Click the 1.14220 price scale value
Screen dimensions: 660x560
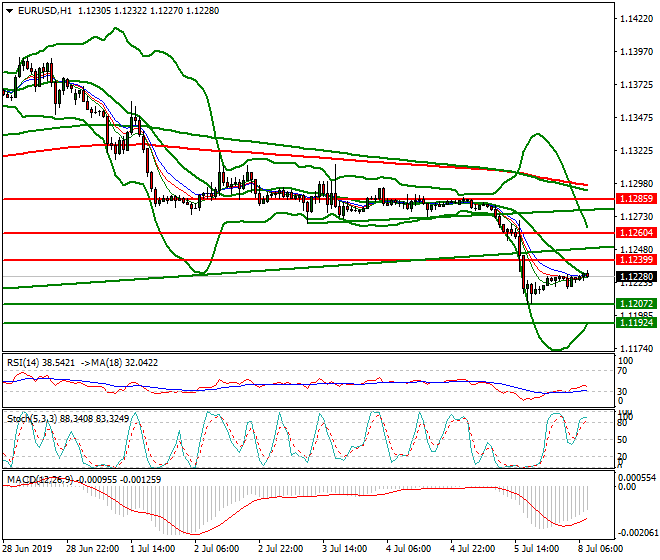tap(637, 19)
